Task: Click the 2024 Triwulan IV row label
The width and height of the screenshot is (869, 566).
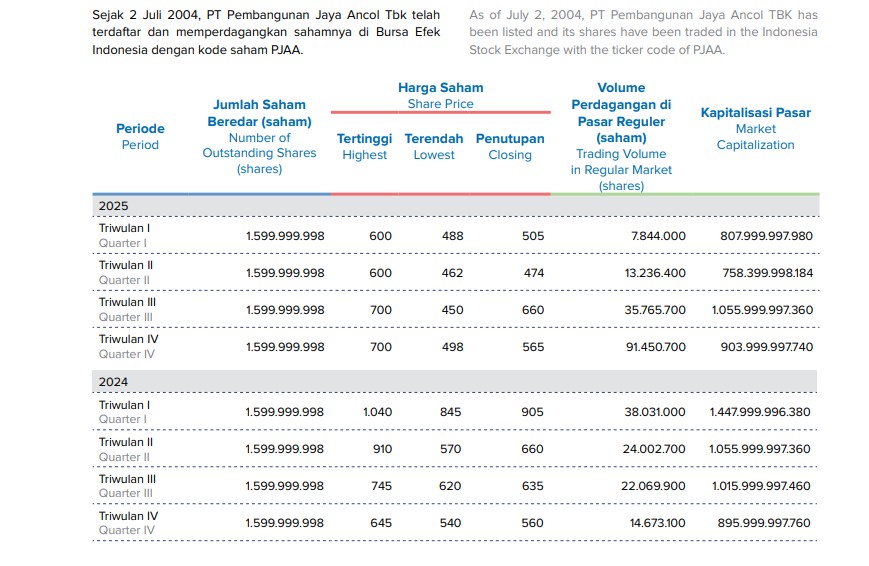Action: pos(127,523)
